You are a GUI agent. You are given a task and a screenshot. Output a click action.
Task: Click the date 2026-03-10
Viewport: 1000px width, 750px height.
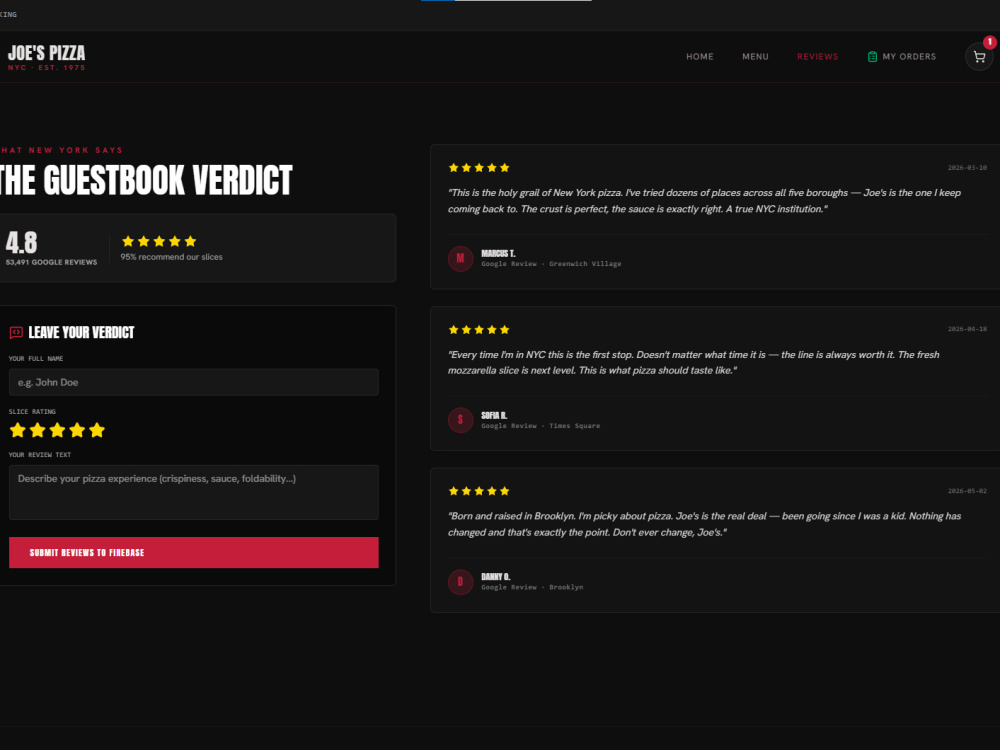pos(967,168)
